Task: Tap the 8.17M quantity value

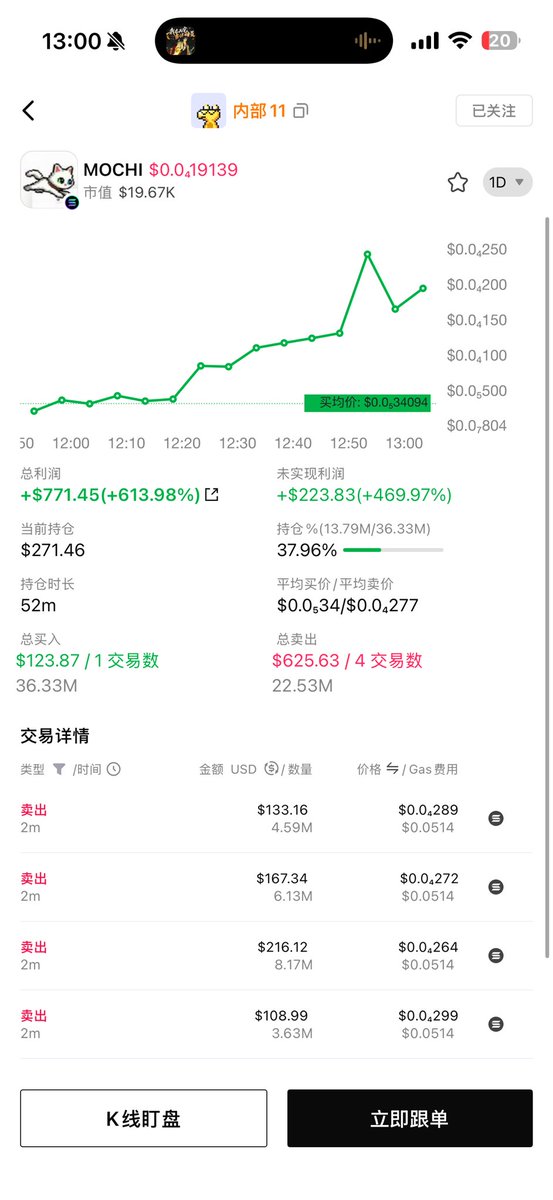Action: pos(292,965)
